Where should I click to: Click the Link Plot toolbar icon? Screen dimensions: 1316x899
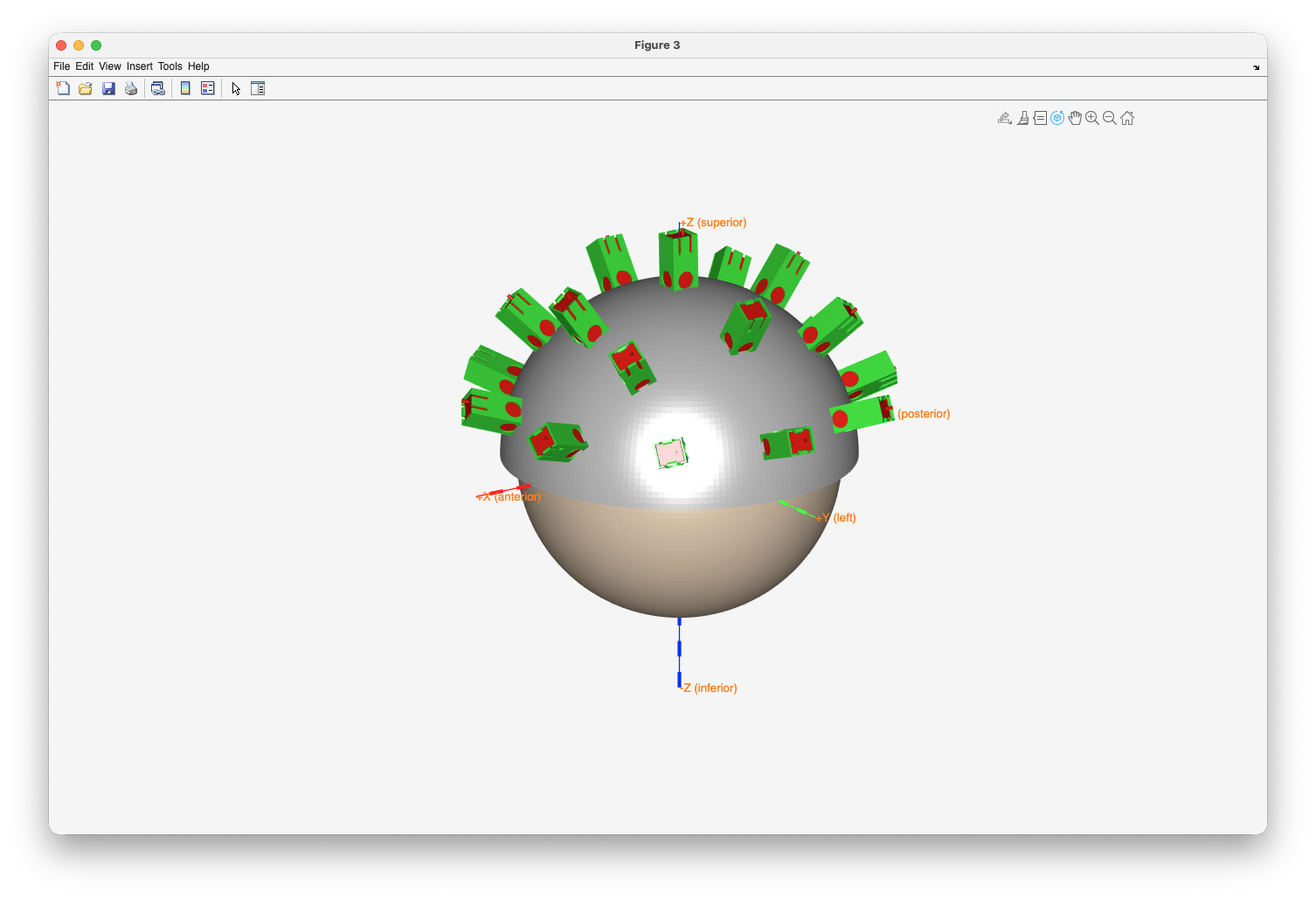tap(158, 88)
